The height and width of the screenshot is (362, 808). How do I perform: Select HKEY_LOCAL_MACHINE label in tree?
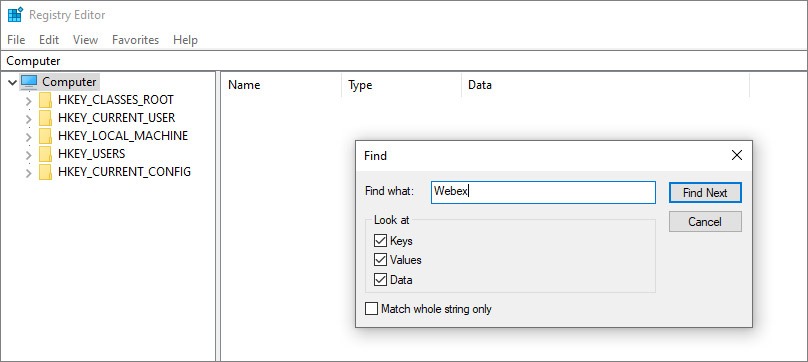(x=123, y=136)
